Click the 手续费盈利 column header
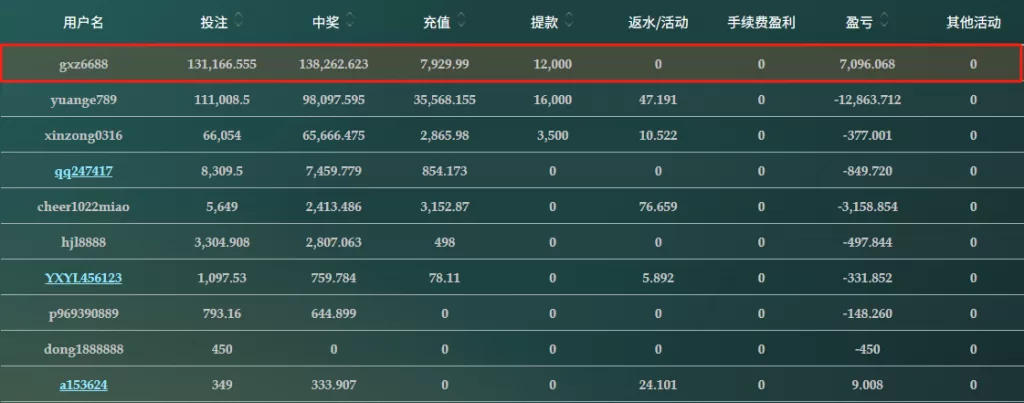The width and height of the screenshot is (1024, 403). (761, 21)
